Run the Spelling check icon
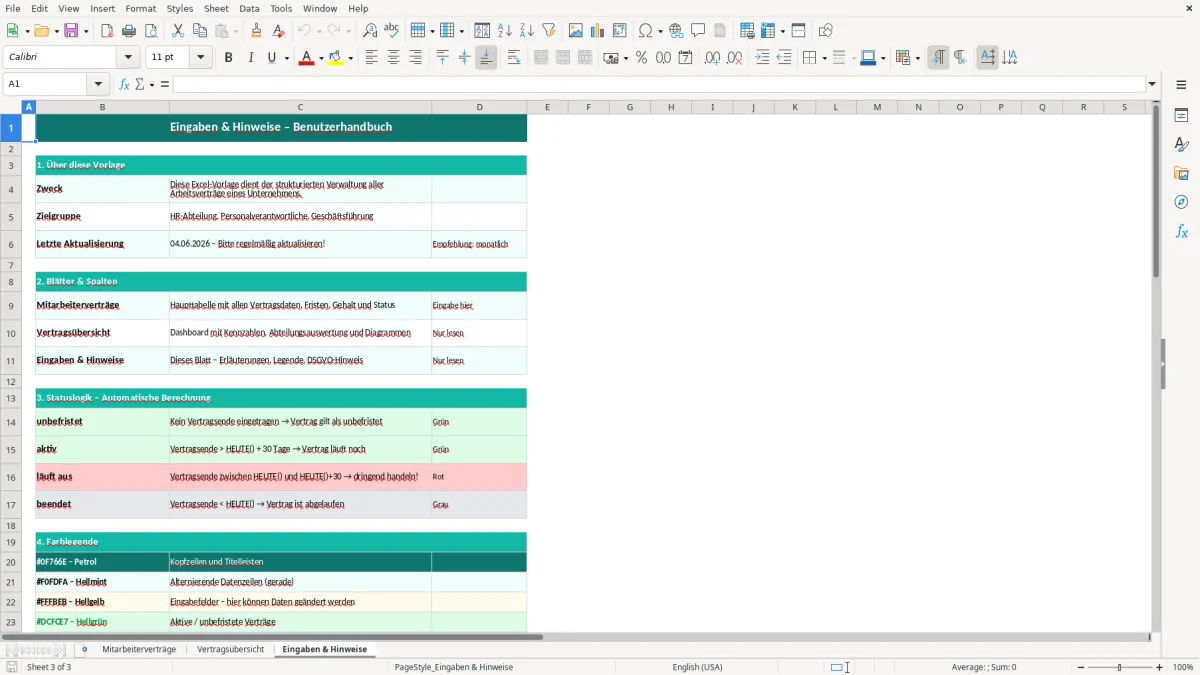 pos(392,31)
